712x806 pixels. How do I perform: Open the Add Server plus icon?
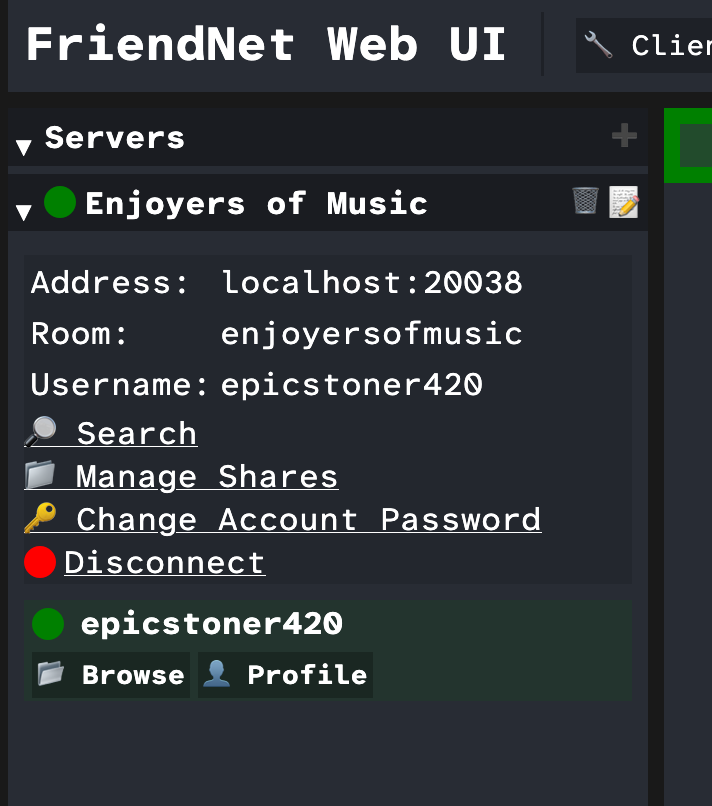click(x=623, y=137)
